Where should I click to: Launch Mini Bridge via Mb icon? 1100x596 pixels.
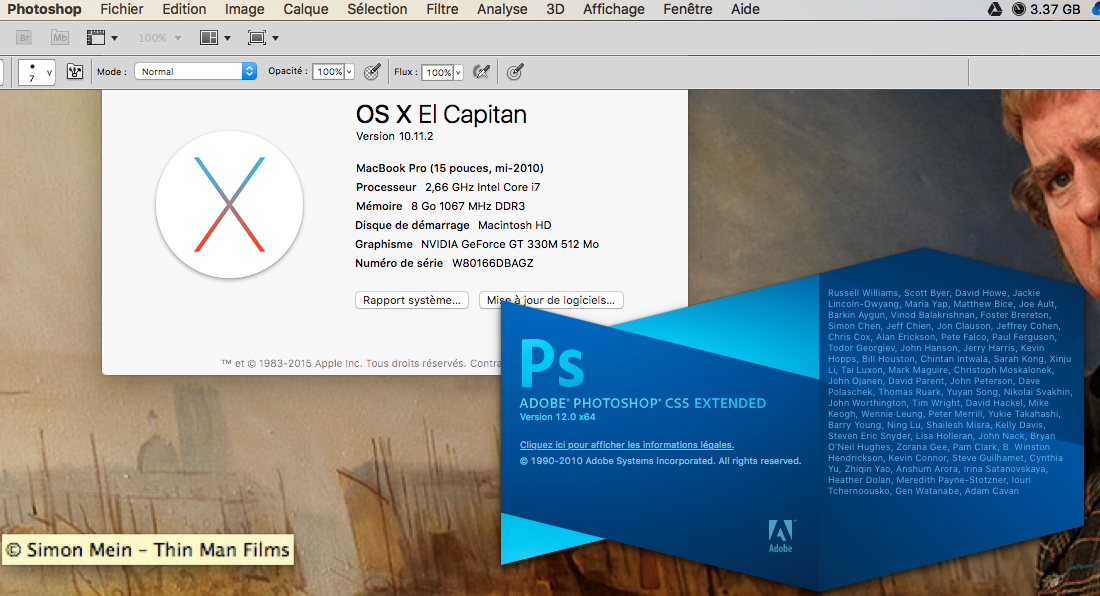tap(60, 38)
